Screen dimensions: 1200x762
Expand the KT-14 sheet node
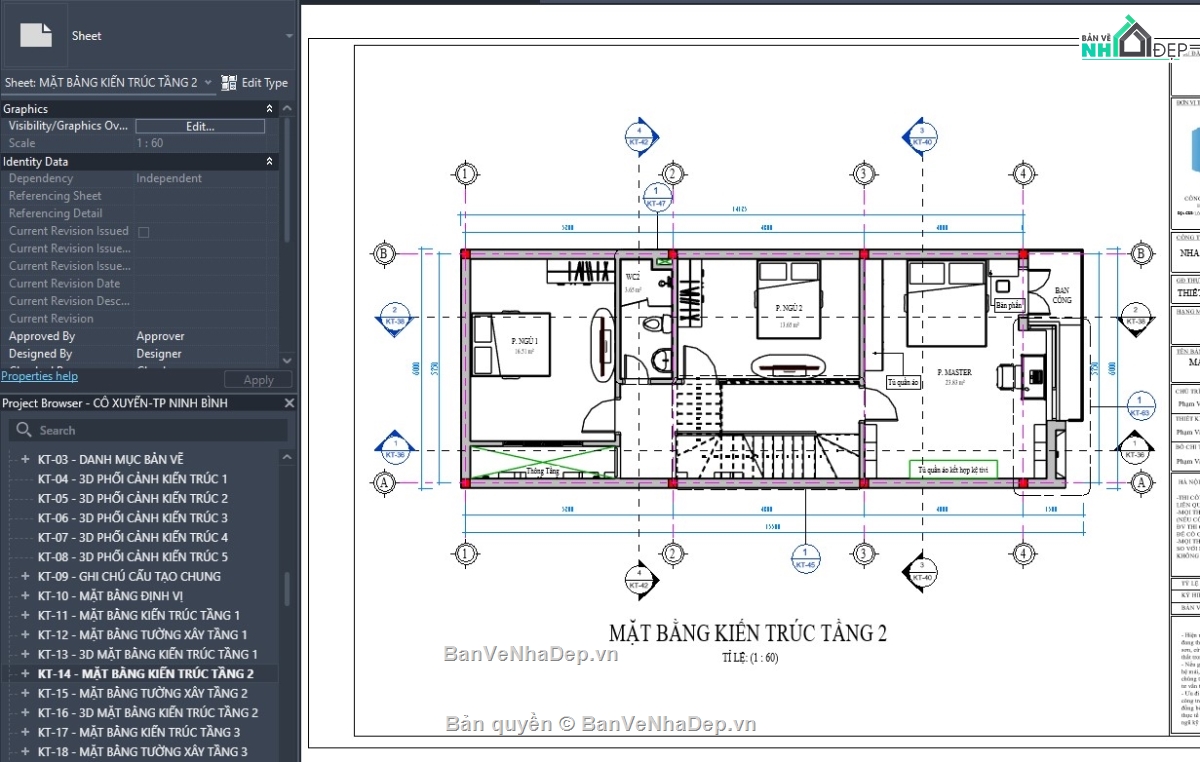pos(25,673)
